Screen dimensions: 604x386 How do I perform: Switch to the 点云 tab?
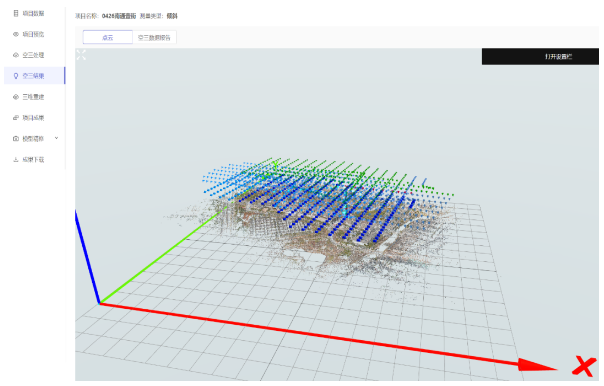(107, 37)
